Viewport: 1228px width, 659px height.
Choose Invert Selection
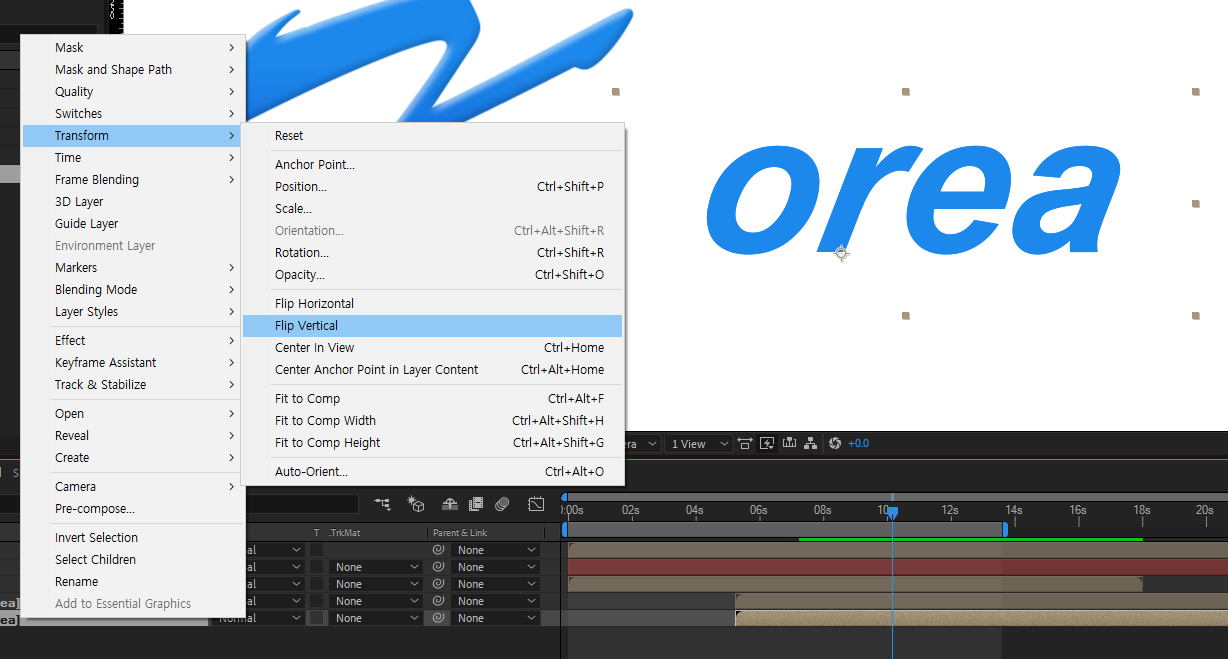[133, 537]
